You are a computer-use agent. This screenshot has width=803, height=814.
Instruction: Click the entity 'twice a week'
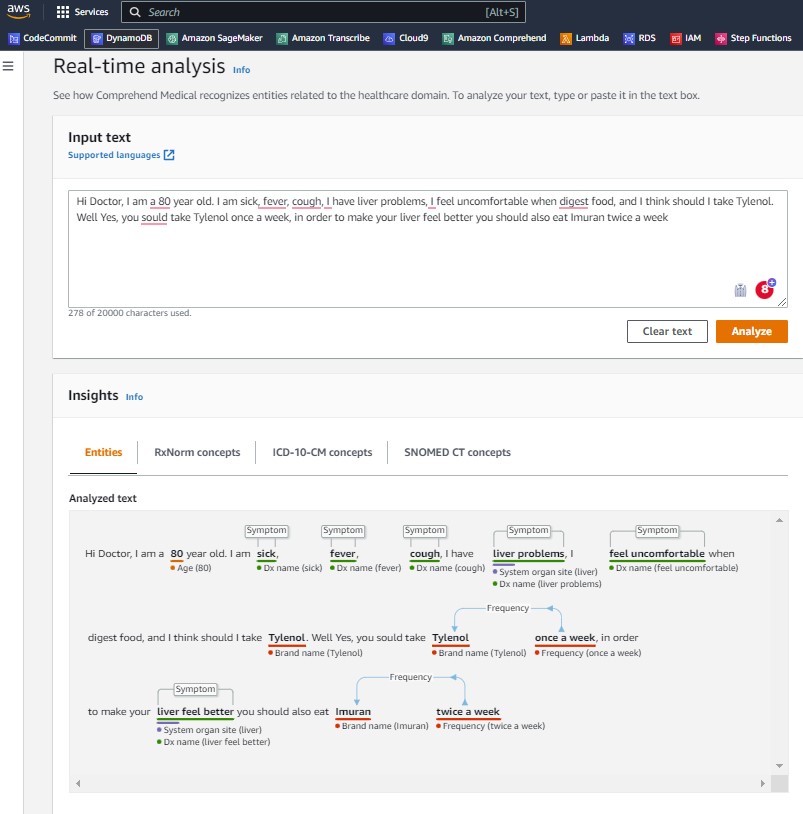[x=468, y=712]
